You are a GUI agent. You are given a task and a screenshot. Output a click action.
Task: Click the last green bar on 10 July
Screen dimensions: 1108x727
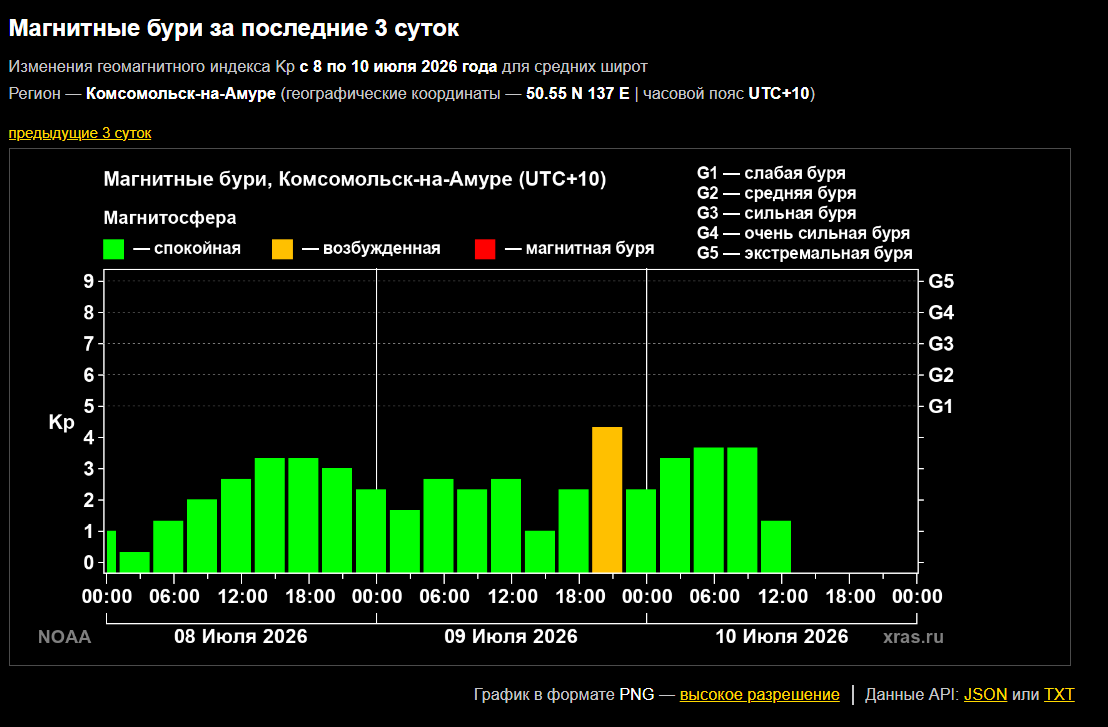(776, 547)
